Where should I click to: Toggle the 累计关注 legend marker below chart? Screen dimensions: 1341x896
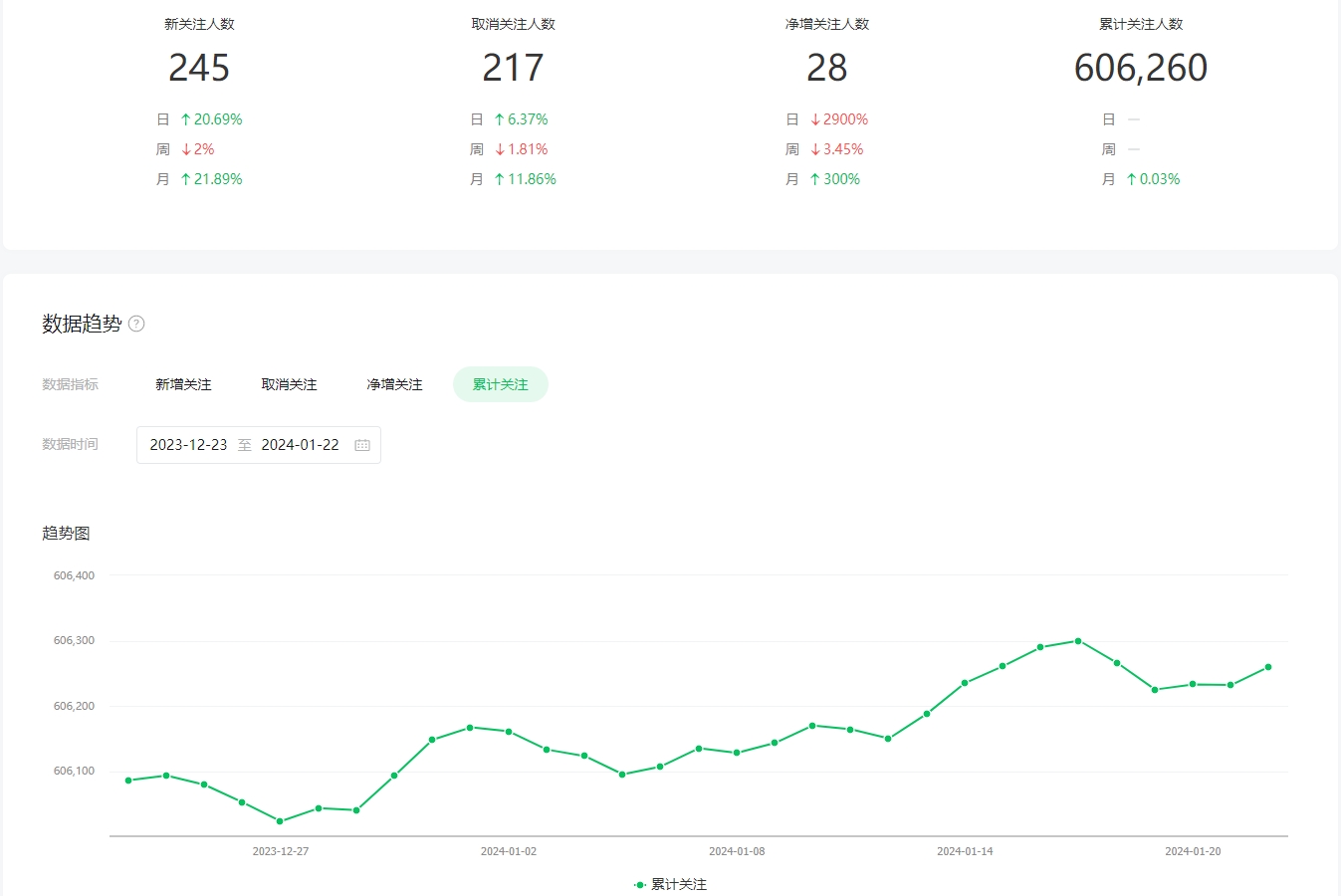point(640,884)
